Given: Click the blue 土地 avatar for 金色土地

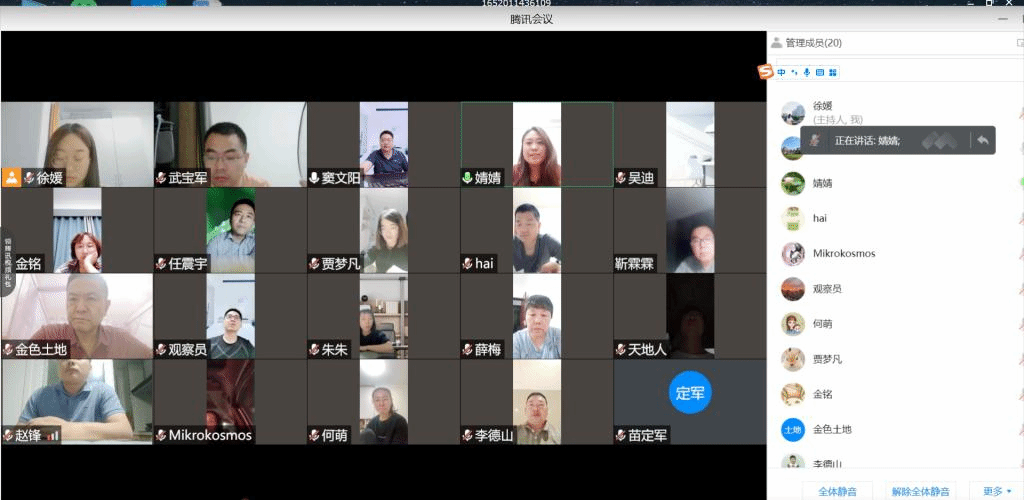Looking at the screenshot, I should click(x=793, y=430).
